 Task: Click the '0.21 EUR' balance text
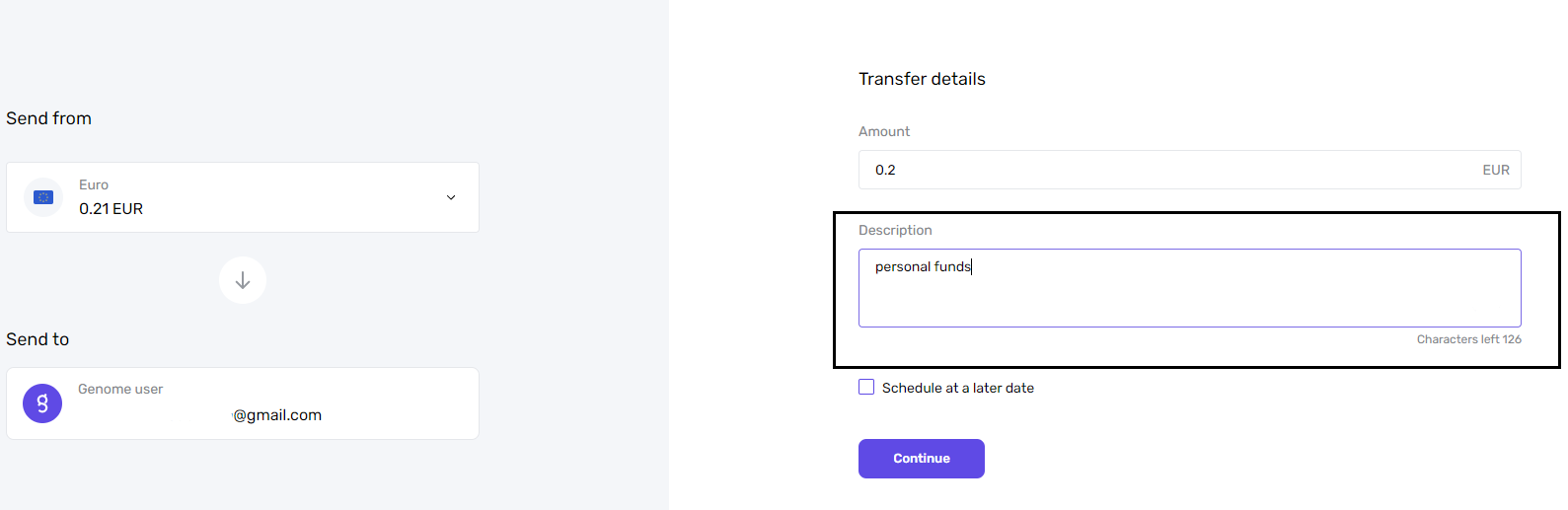[112, 209]
